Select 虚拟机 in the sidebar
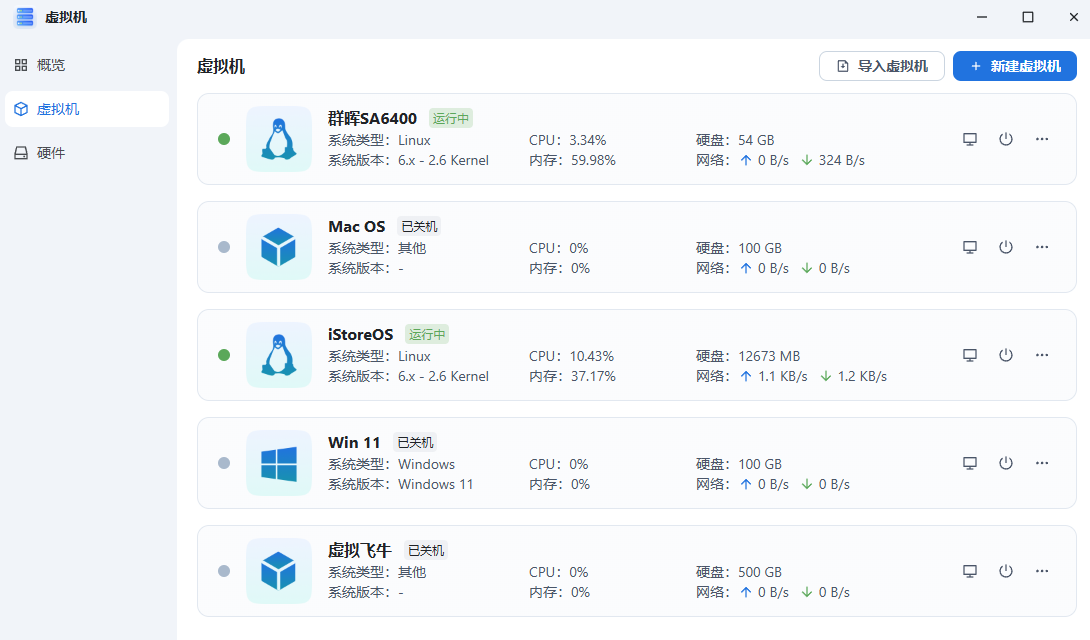The height and width of the screenshot is (640, 1090). click(87, 109)
